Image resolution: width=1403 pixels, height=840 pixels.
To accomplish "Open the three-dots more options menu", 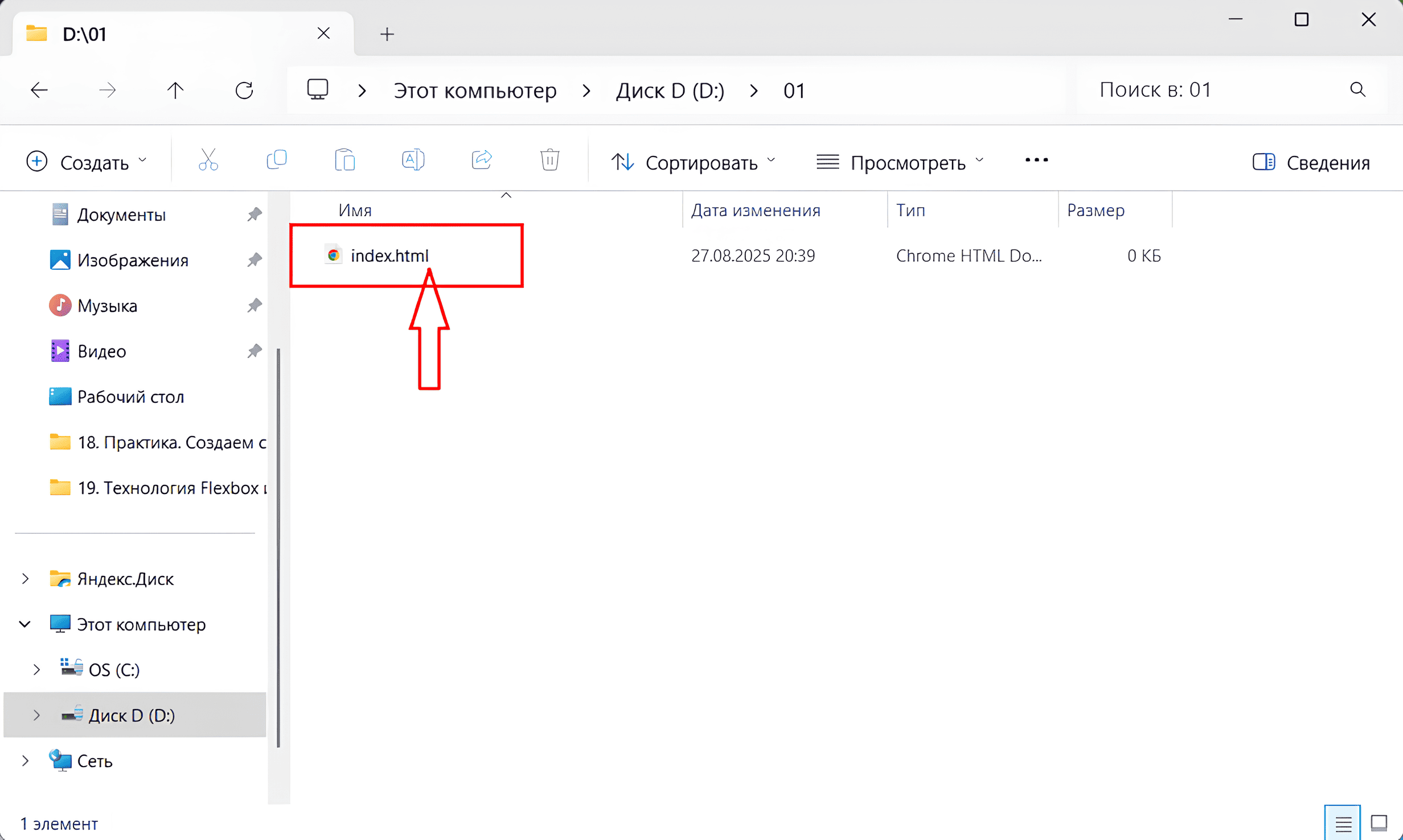I will coord(1036,160).
